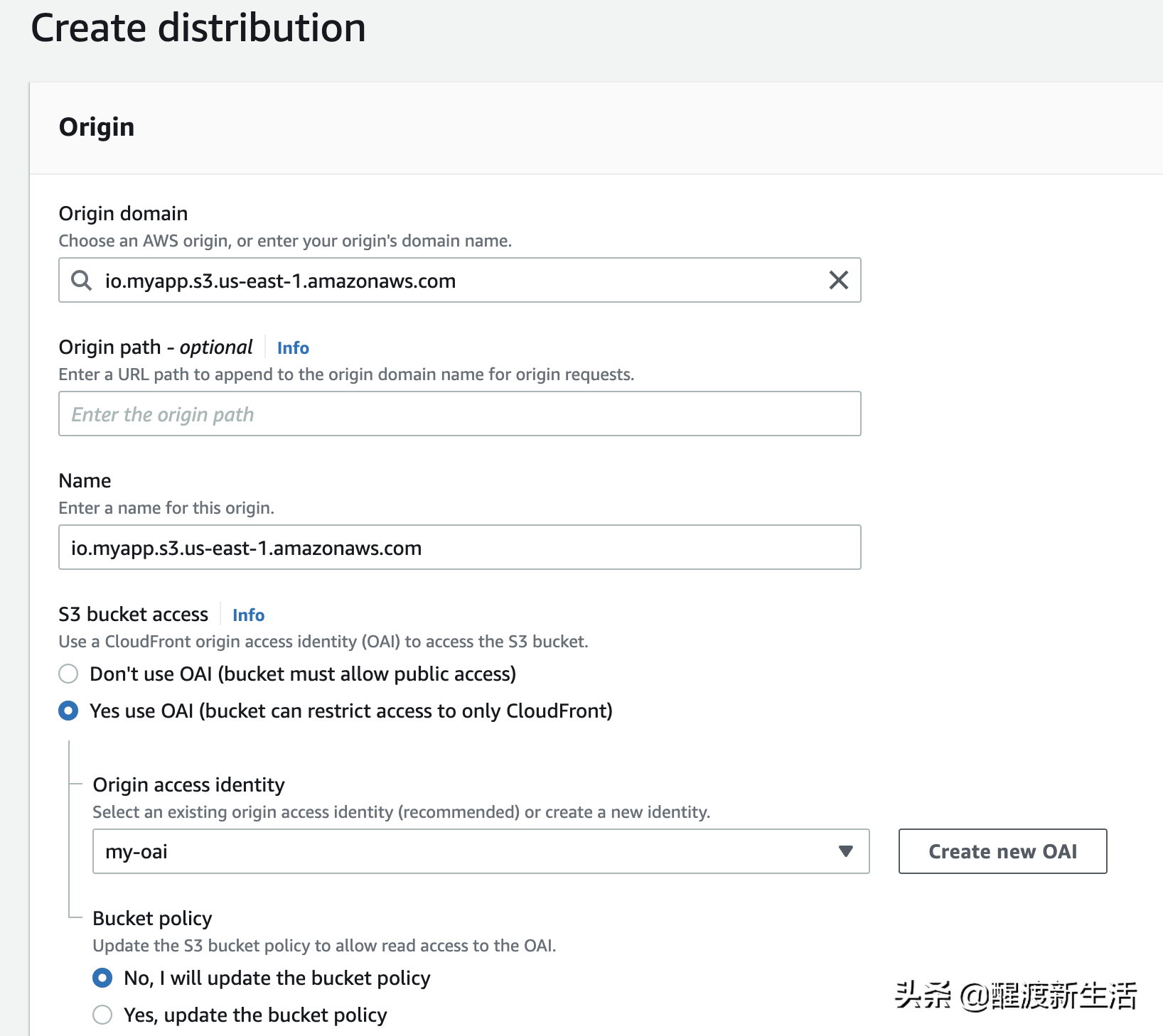Select the 'Don't use OAI' radio button
This screenshot has width=1163, height=1036.
68,674
